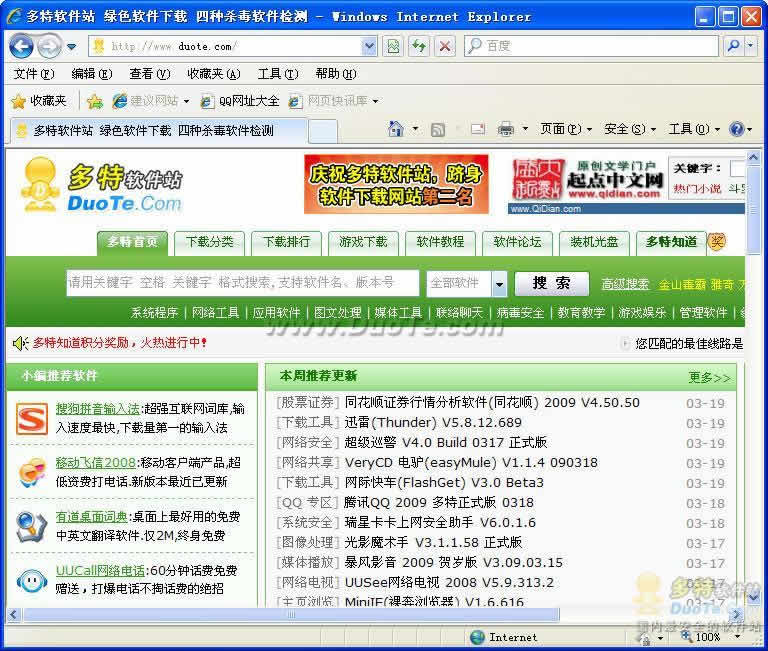The width and height of the screenshot is (768, 651).
Task: Click the 庆祝多特软件站 banner
Action: pos(396,184)
